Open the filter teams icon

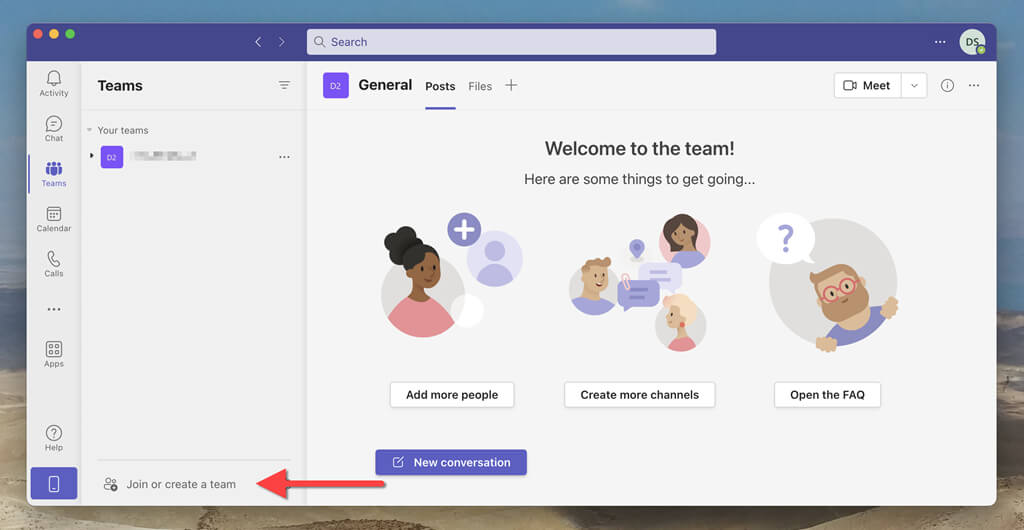point(284,85)
